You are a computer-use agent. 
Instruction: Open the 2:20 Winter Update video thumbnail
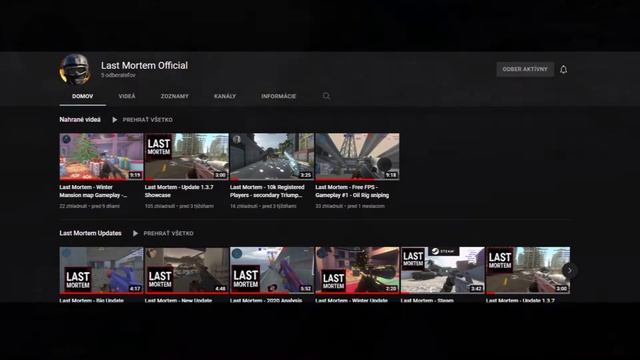click(x=357, y=270)
